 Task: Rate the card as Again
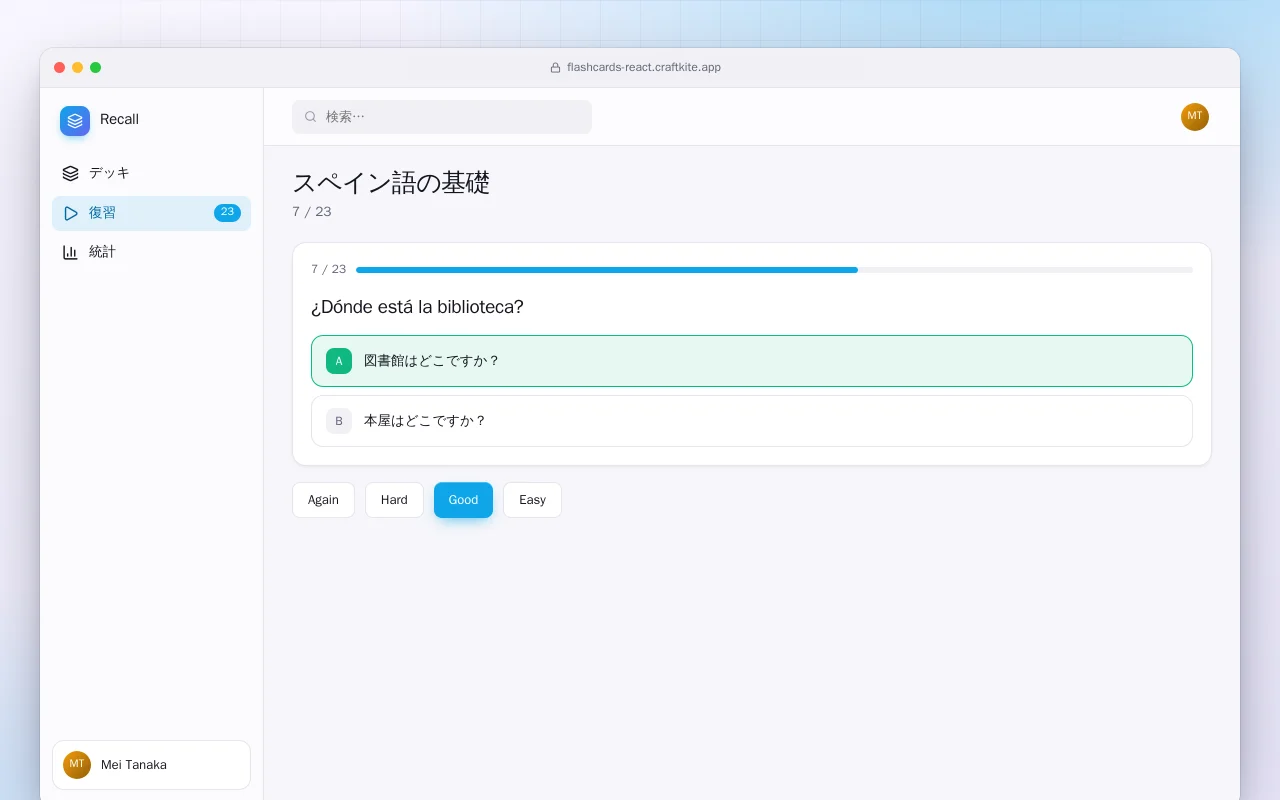323,500
